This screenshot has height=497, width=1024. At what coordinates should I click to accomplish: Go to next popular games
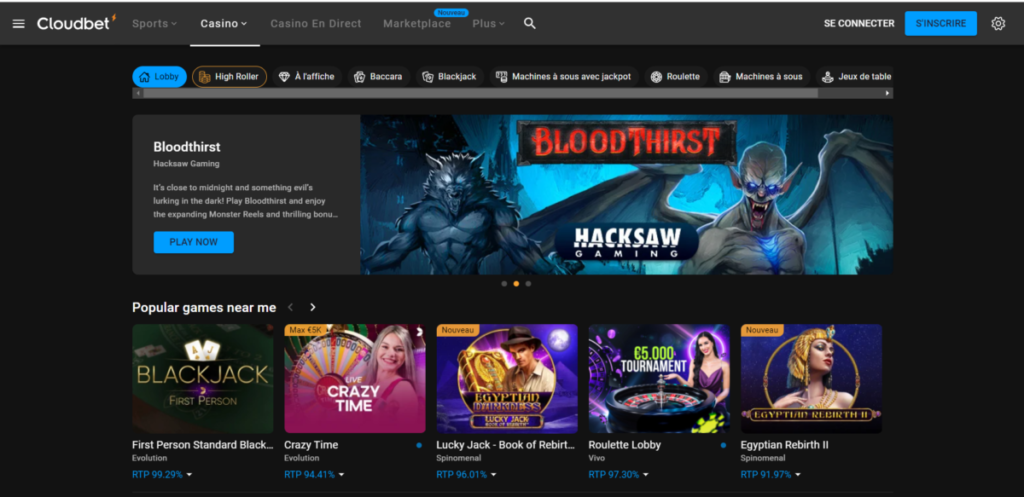tap(312, 307)
